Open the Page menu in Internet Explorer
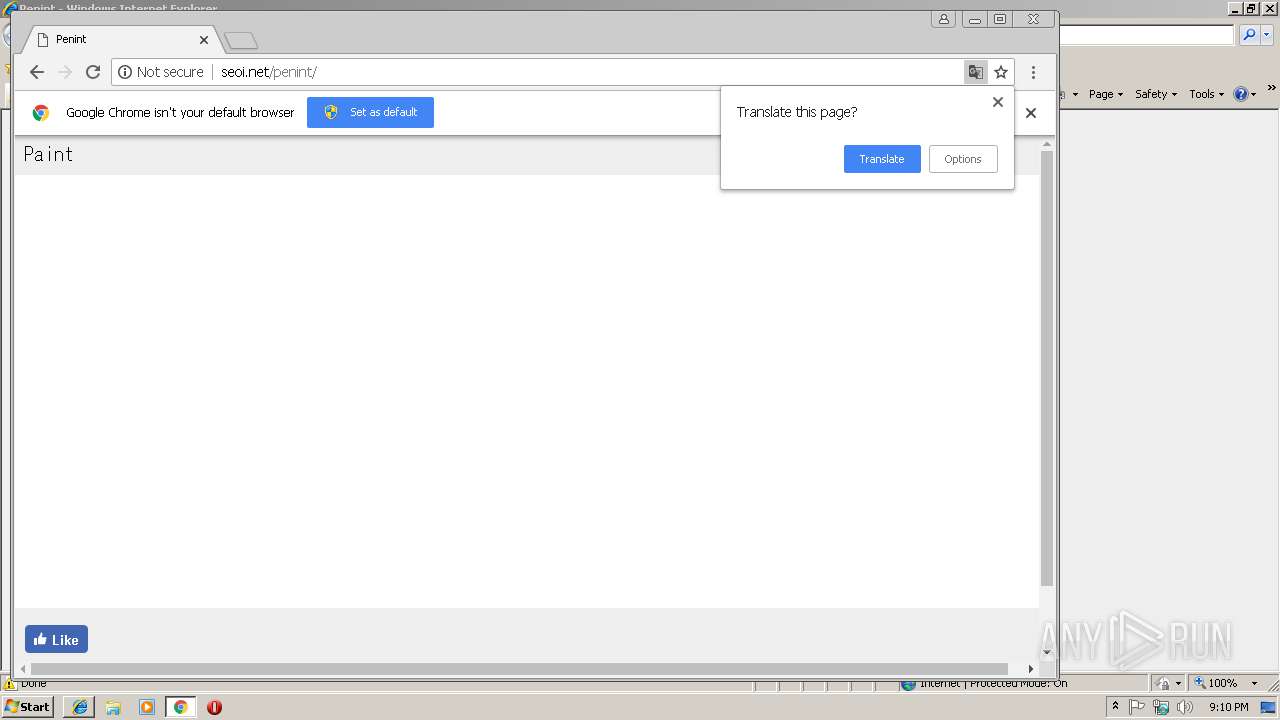The height and width of the screenshot is (720, 1280). point(1106,94)
